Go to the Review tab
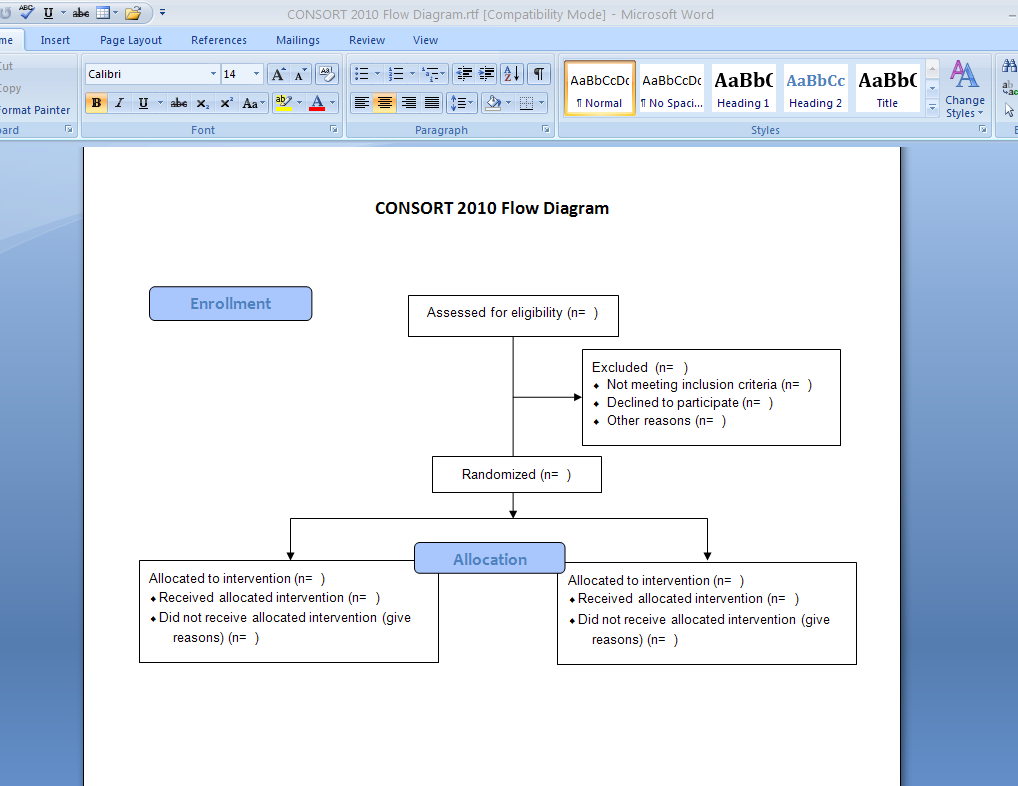Image resolution: width=1018 pixels, height=786 pixels. pyautogui.click(x=367, y=40)
